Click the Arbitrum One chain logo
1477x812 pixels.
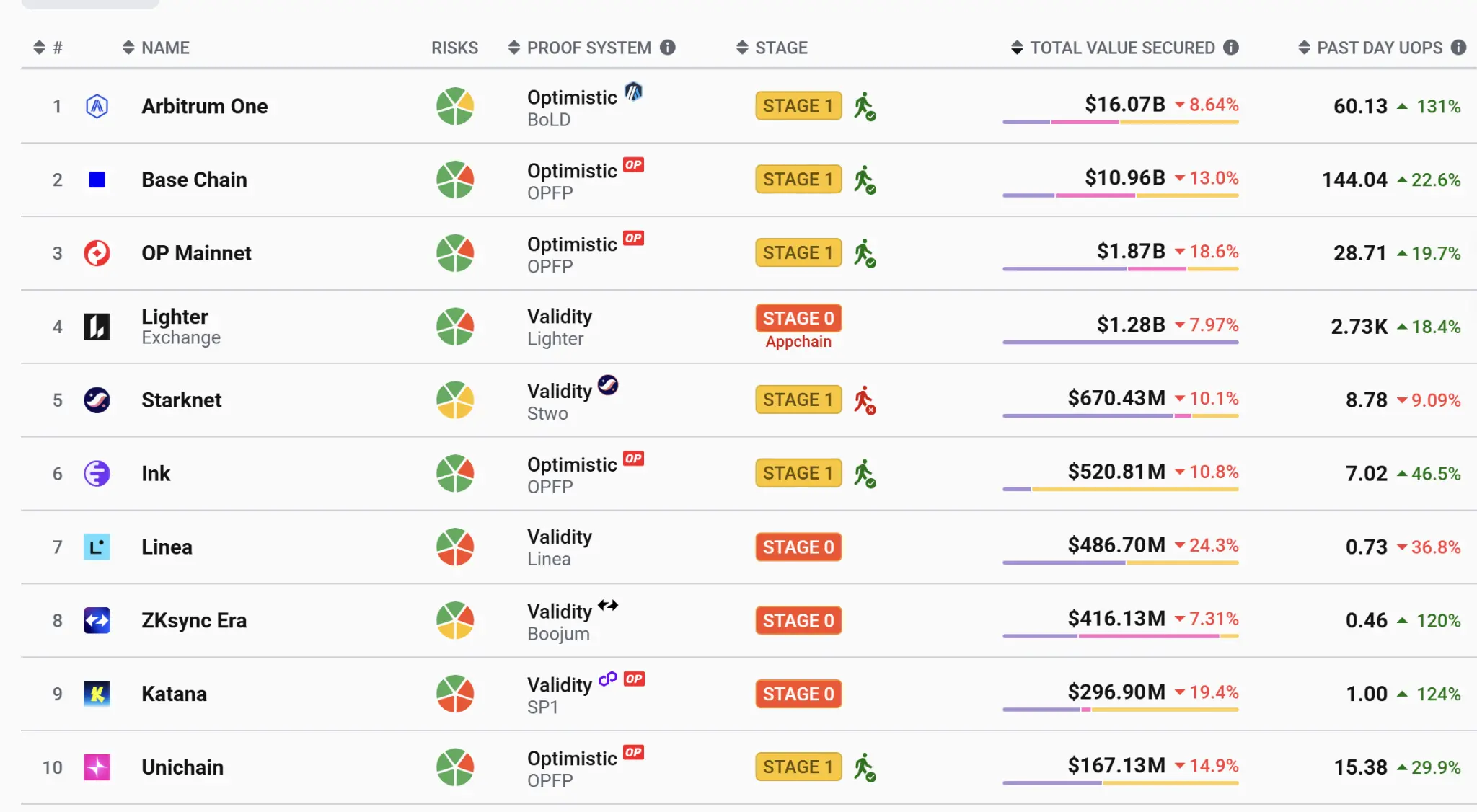pyautogui.click(x=97, y=105)
